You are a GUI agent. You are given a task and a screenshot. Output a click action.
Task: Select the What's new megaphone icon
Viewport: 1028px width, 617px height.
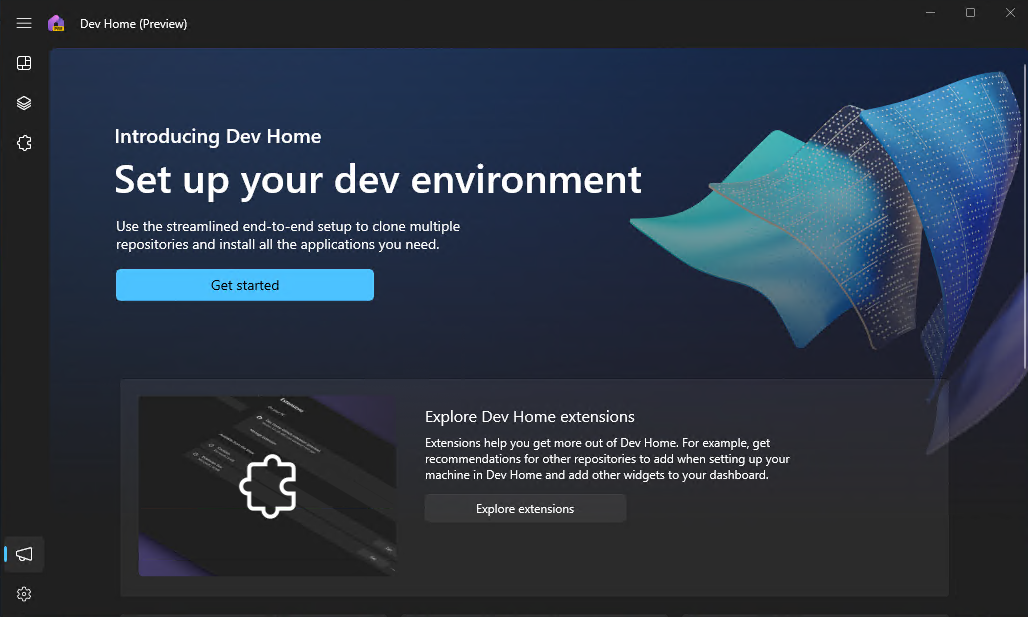24,554
